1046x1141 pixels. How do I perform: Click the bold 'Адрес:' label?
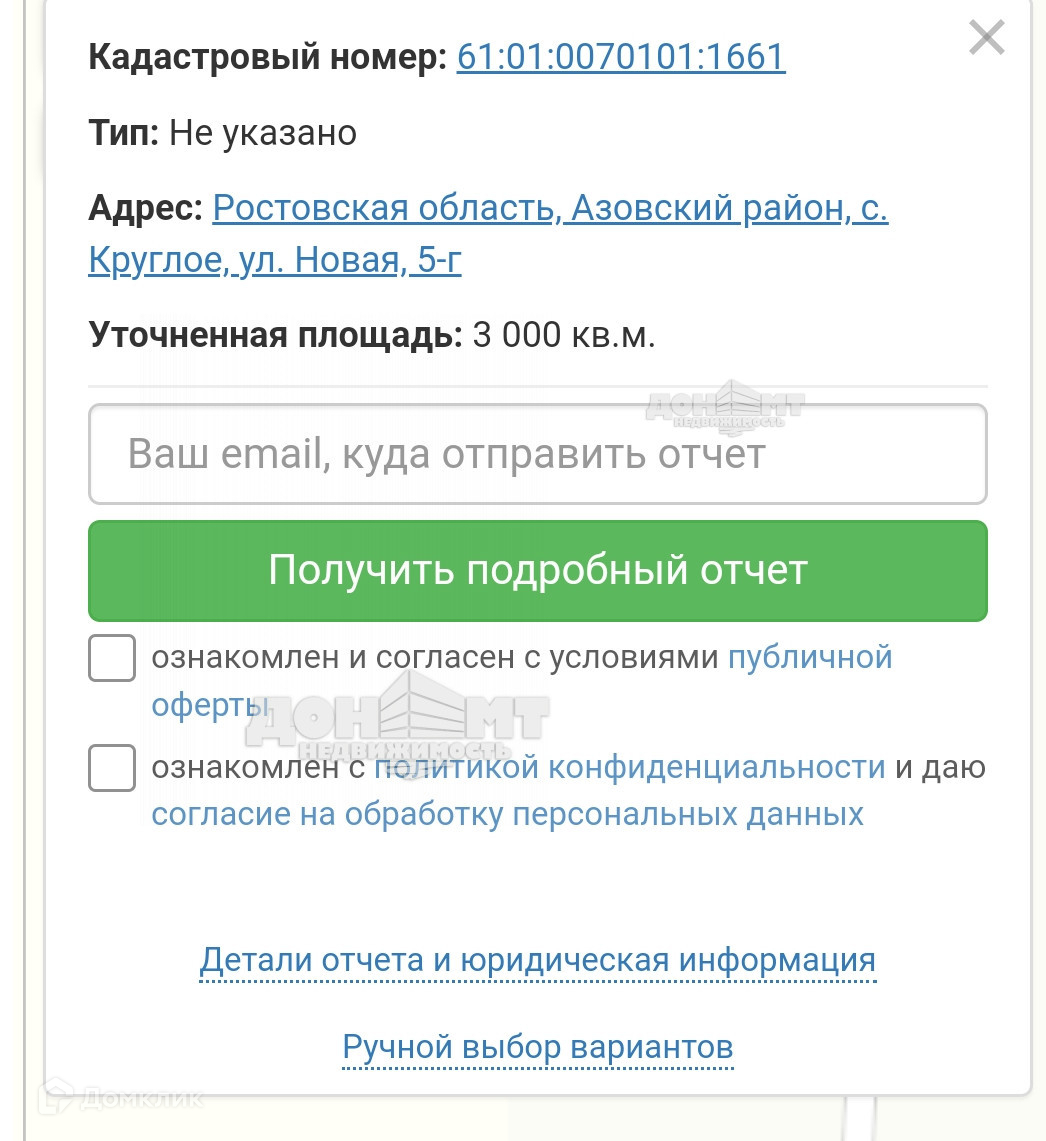146,209
